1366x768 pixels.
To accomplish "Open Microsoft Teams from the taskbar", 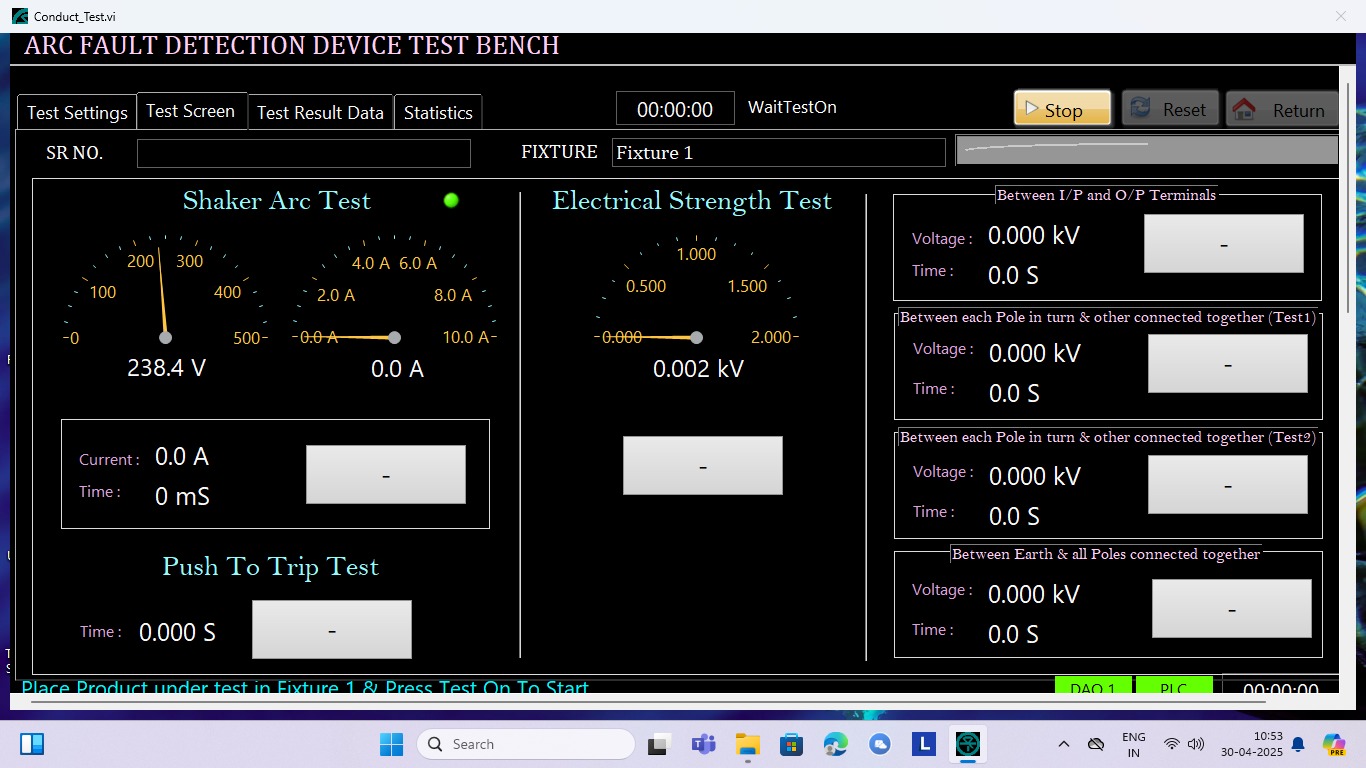I will click(704, 744).
